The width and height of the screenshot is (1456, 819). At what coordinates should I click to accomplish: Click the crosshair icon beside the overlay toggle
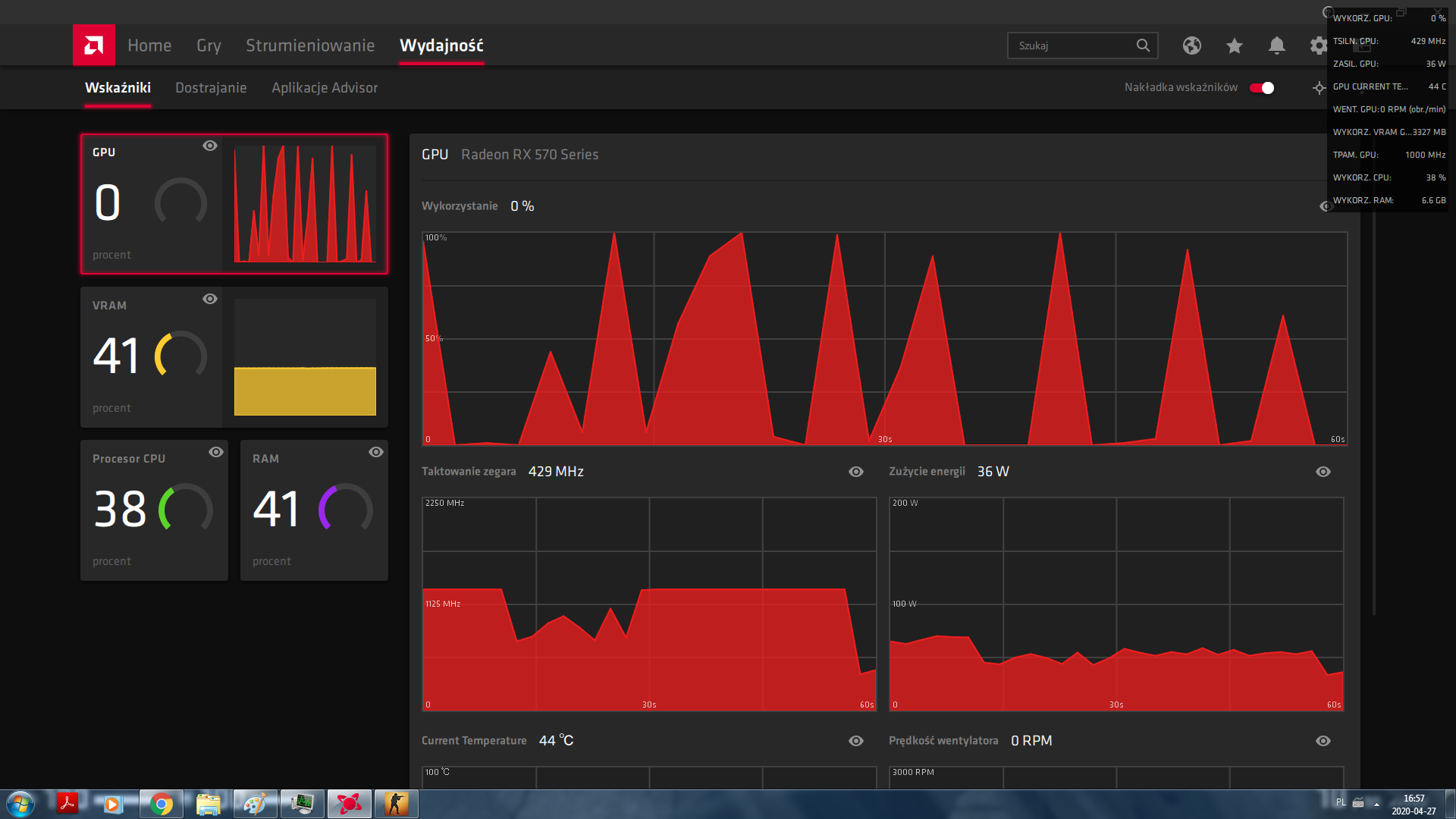1319,88
